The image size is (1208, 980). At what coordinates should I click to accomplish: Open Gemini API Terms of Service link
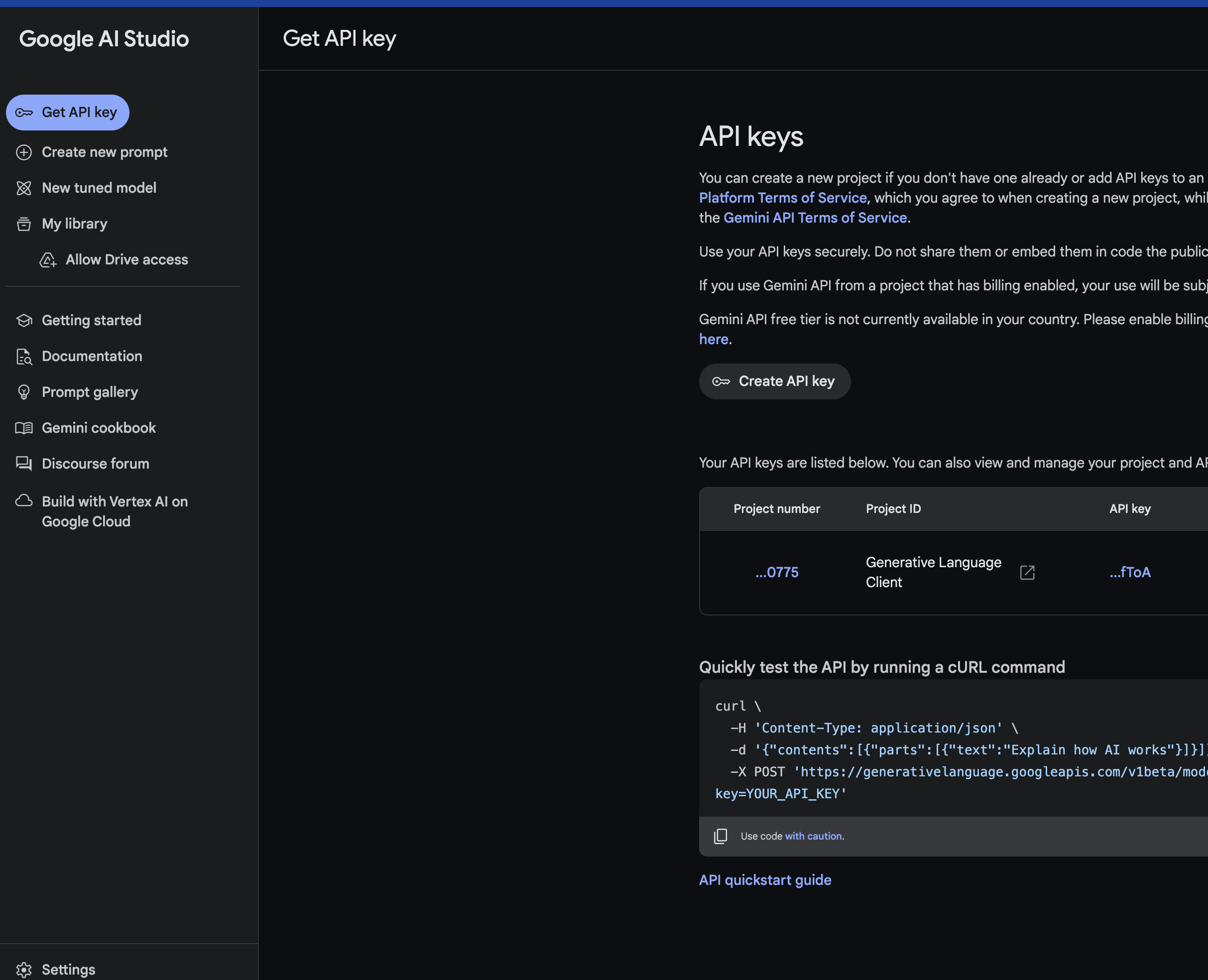pos(815,218)
